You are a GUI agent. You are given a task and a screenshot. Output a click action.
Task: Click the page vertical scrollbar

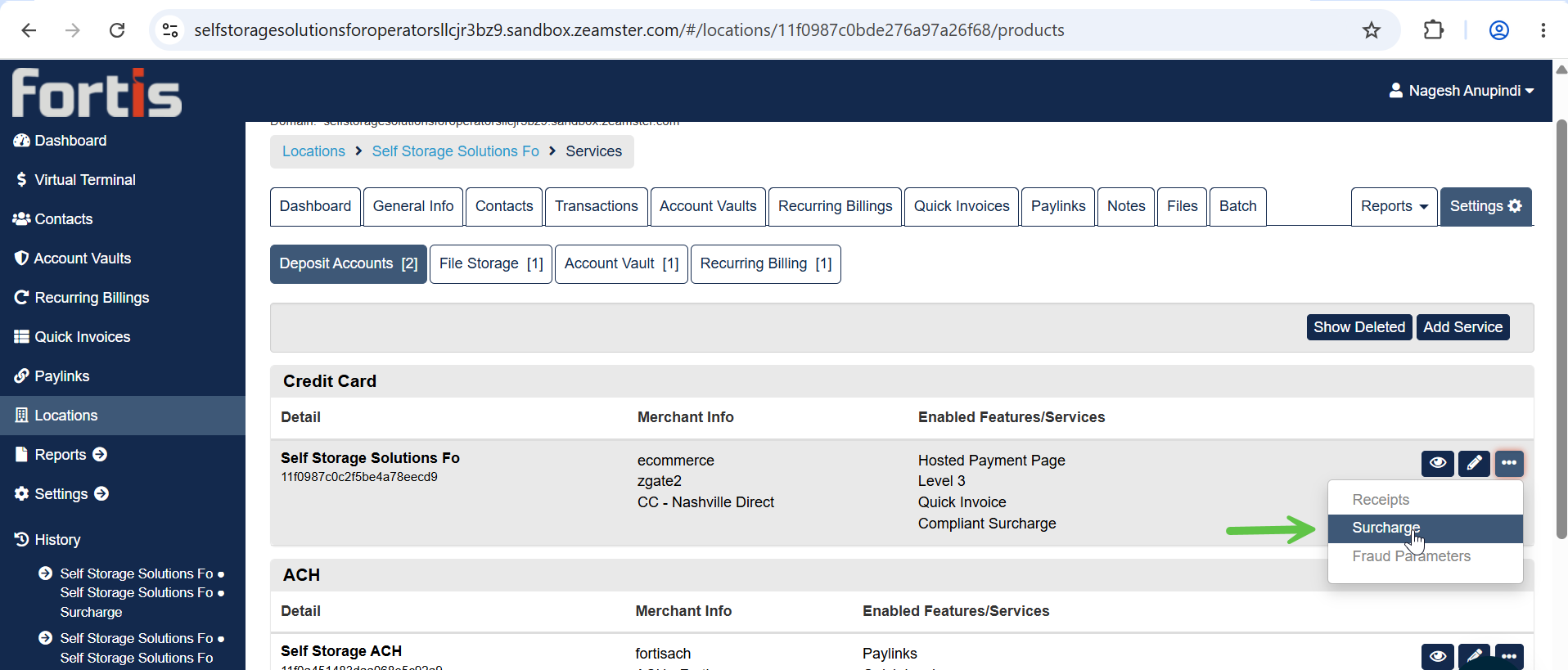point(1561,327)
